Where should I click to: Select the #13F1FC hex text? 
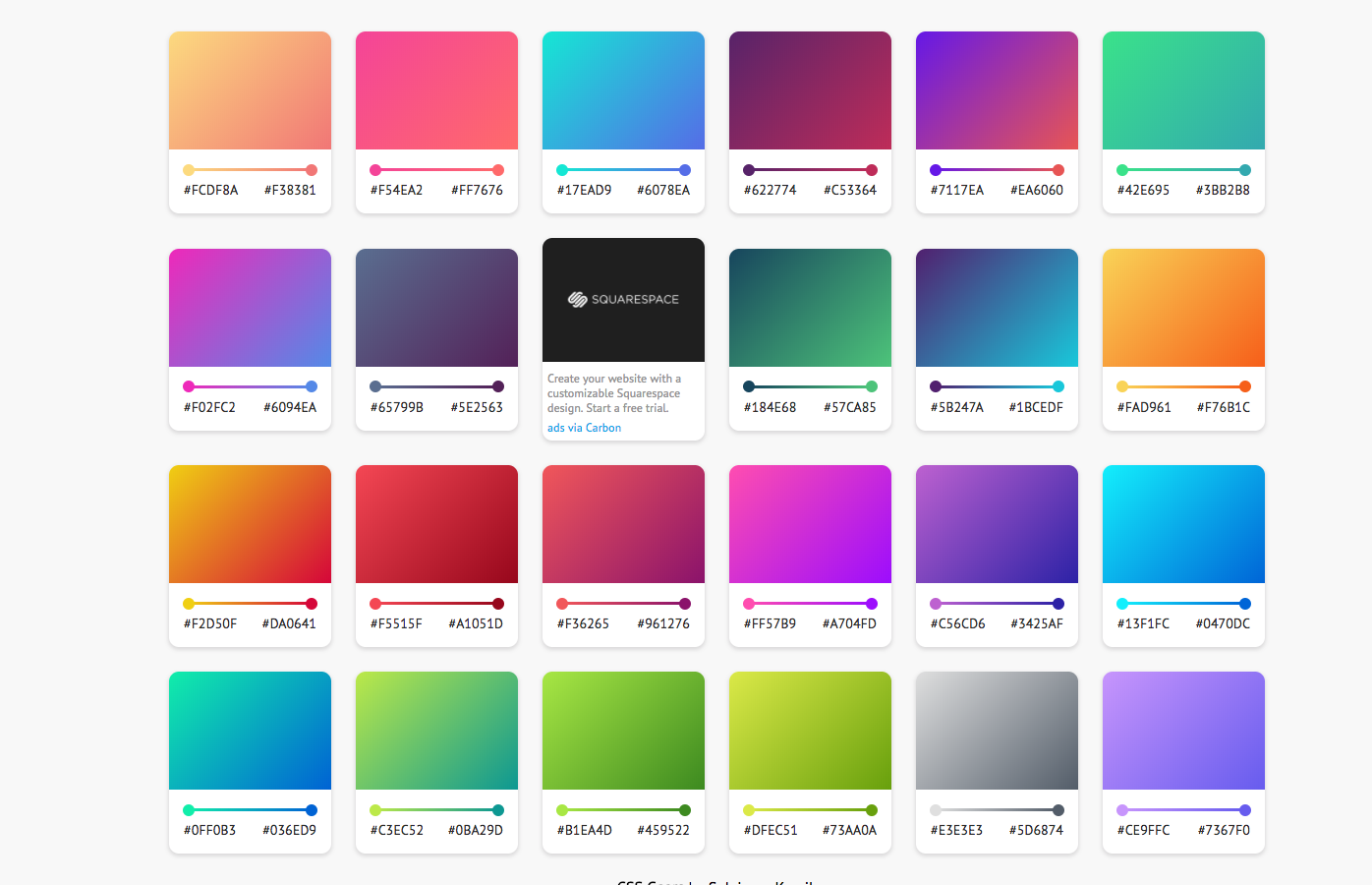[x=1143, y=623]
